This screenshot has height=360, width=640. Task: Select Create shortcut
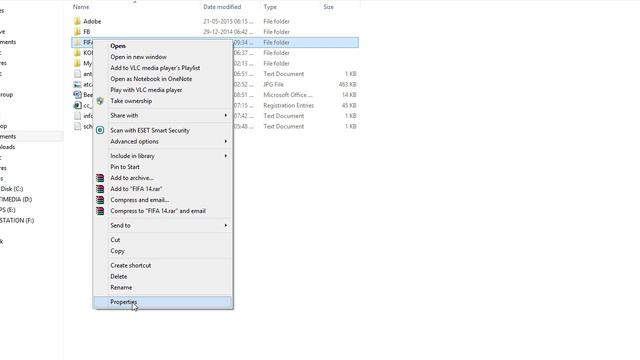click(x=131, y=266)
